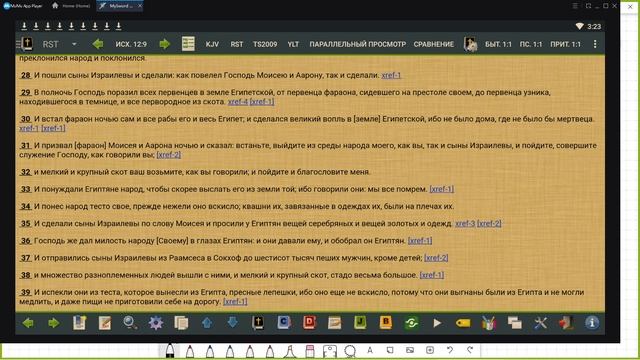Click the undo arrow in whiteboard toolbar

tap(450, 350)
